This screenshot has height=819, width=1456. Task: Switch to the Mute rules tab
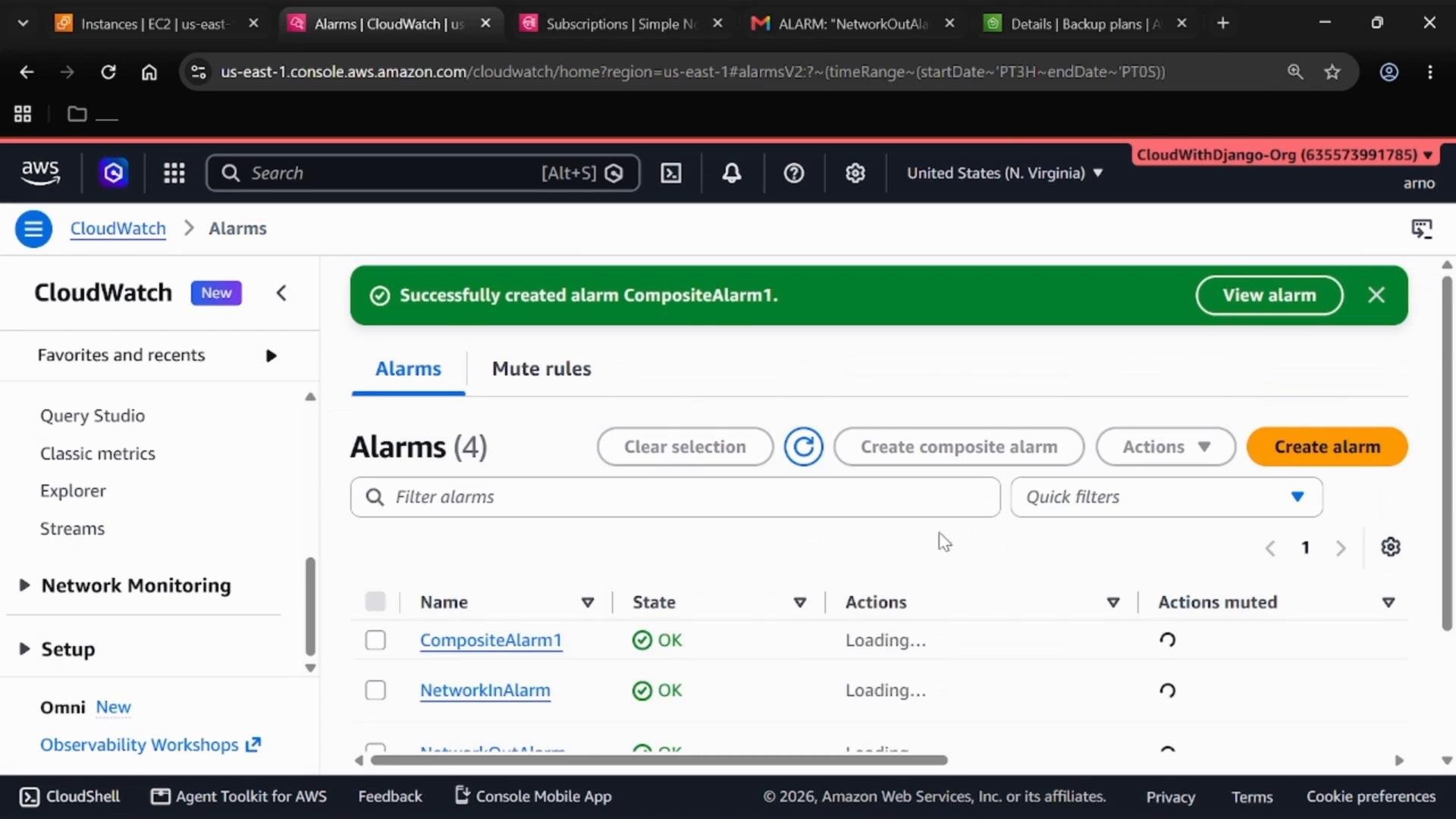click(x=541, y=369)
